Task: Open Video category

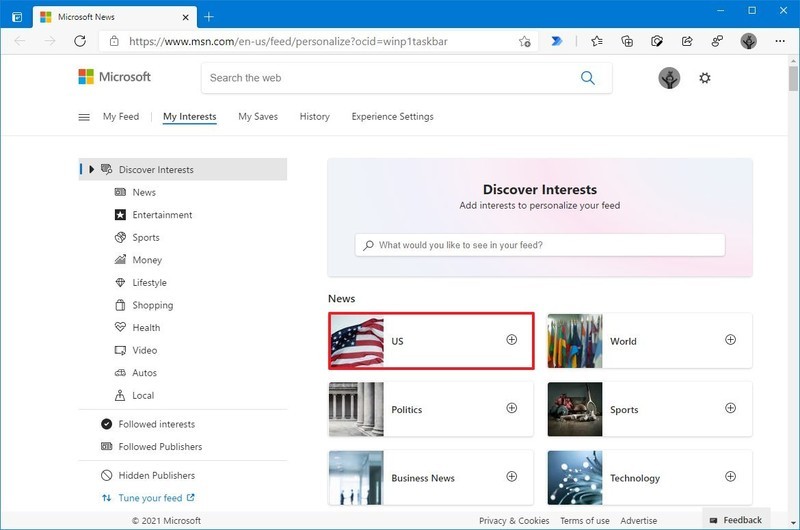Action: (136, 350)
